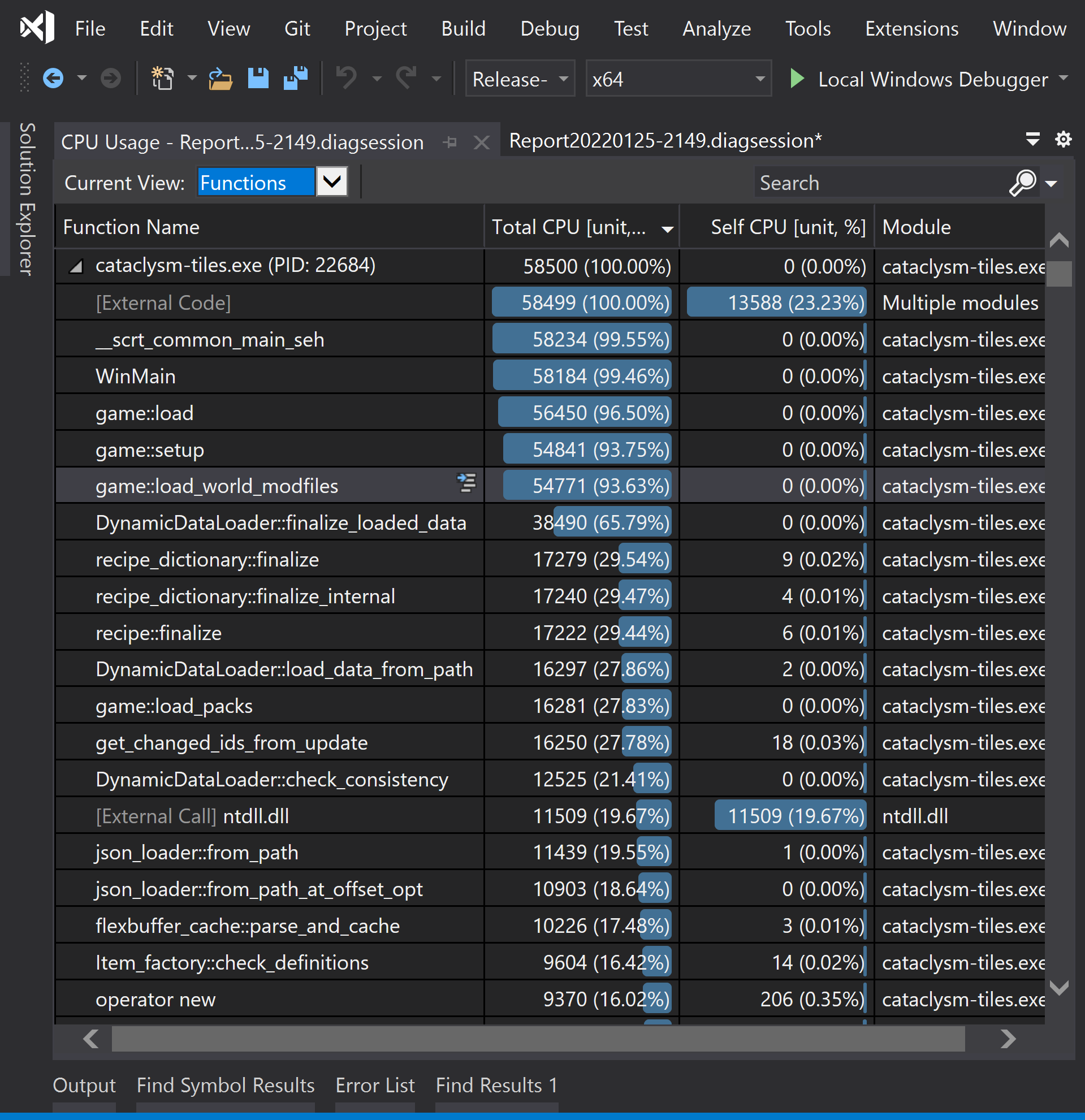The width and height of the screenshot is (1085, 1120).
Task: Save the file with the Save icon
Action: click(x=258, y=77)
